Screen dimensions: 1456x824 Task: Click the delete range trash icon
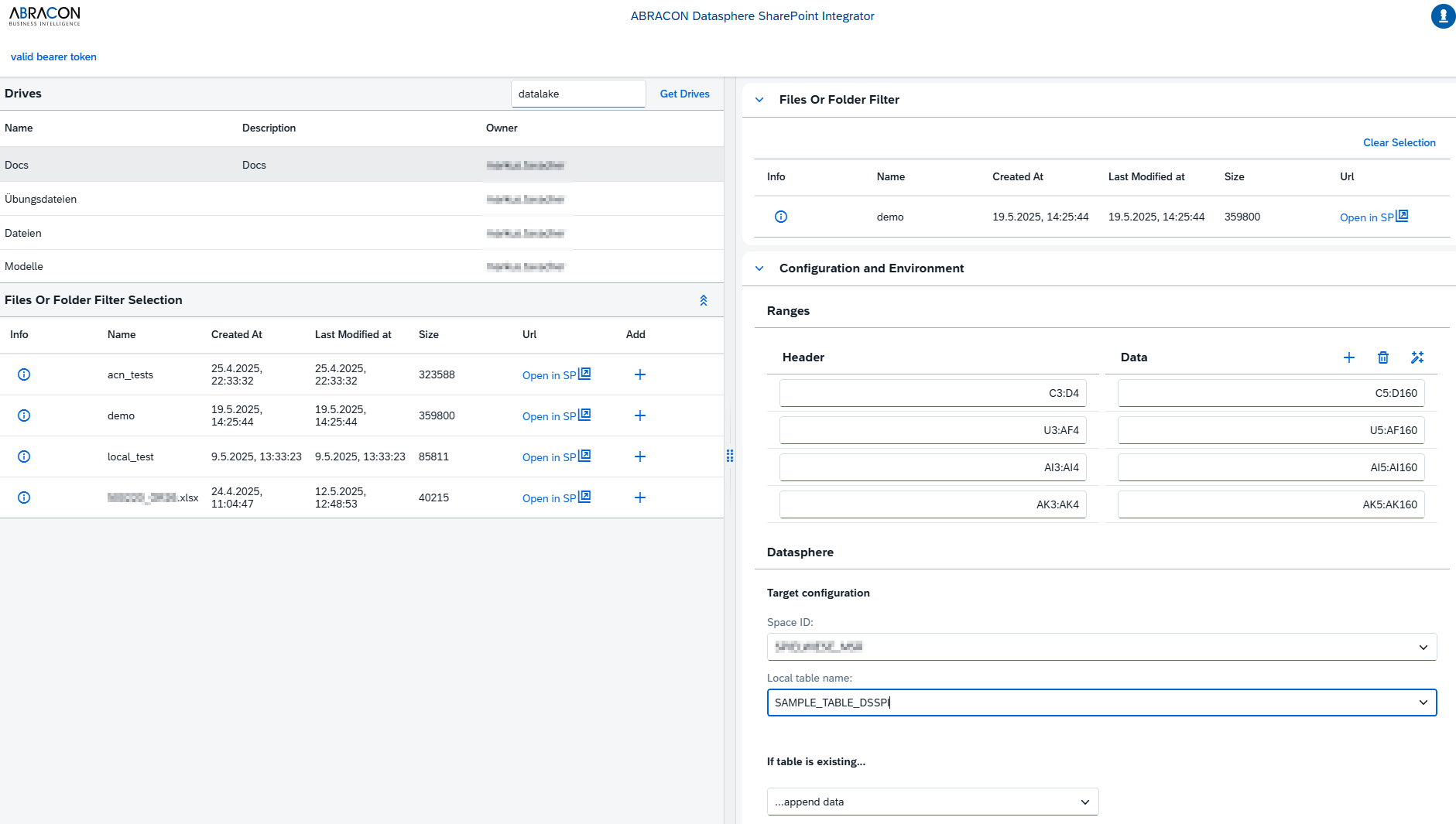1383,357
